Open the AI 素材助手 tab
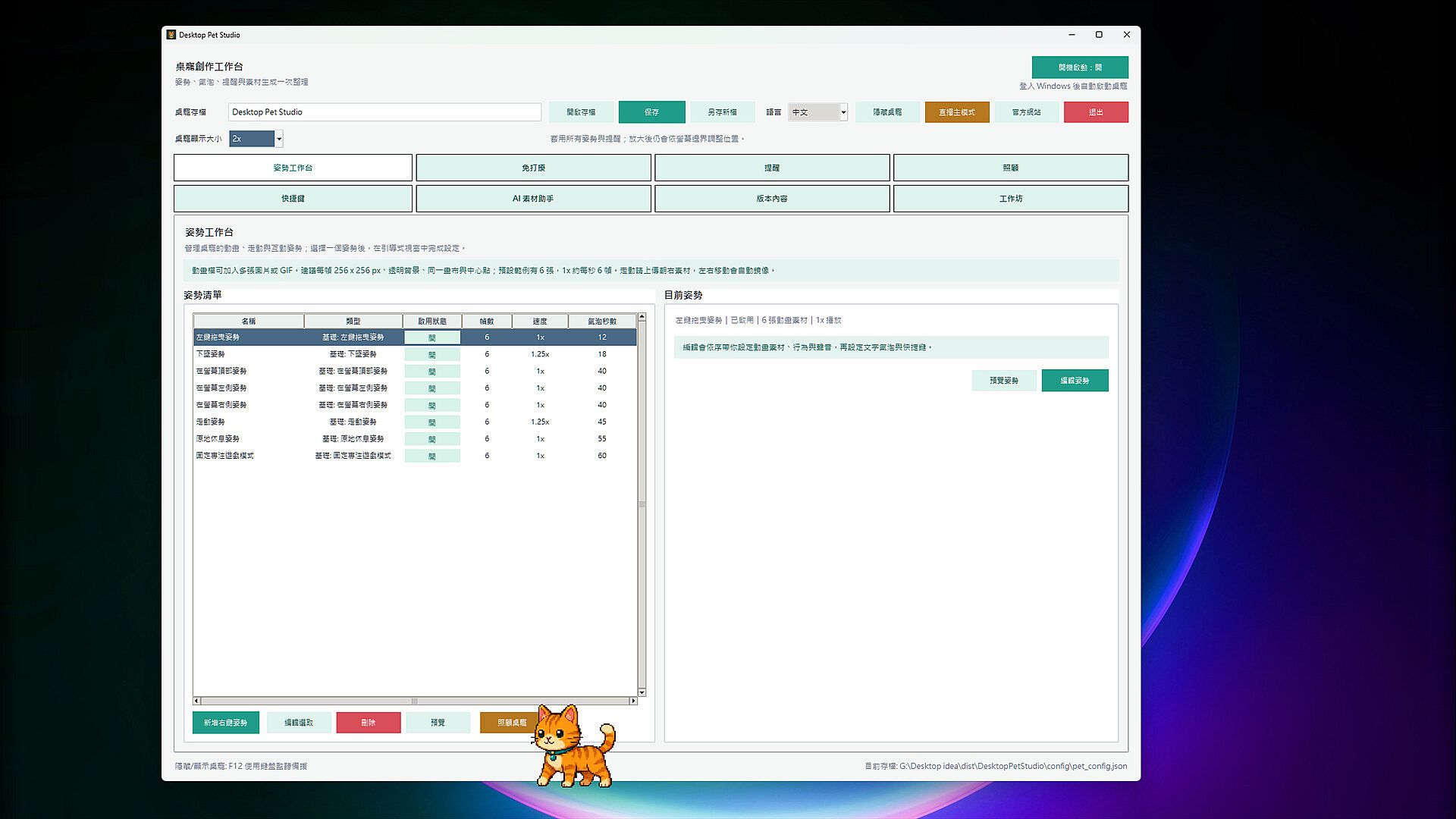1456x819 pixels. tap(533, 199)
